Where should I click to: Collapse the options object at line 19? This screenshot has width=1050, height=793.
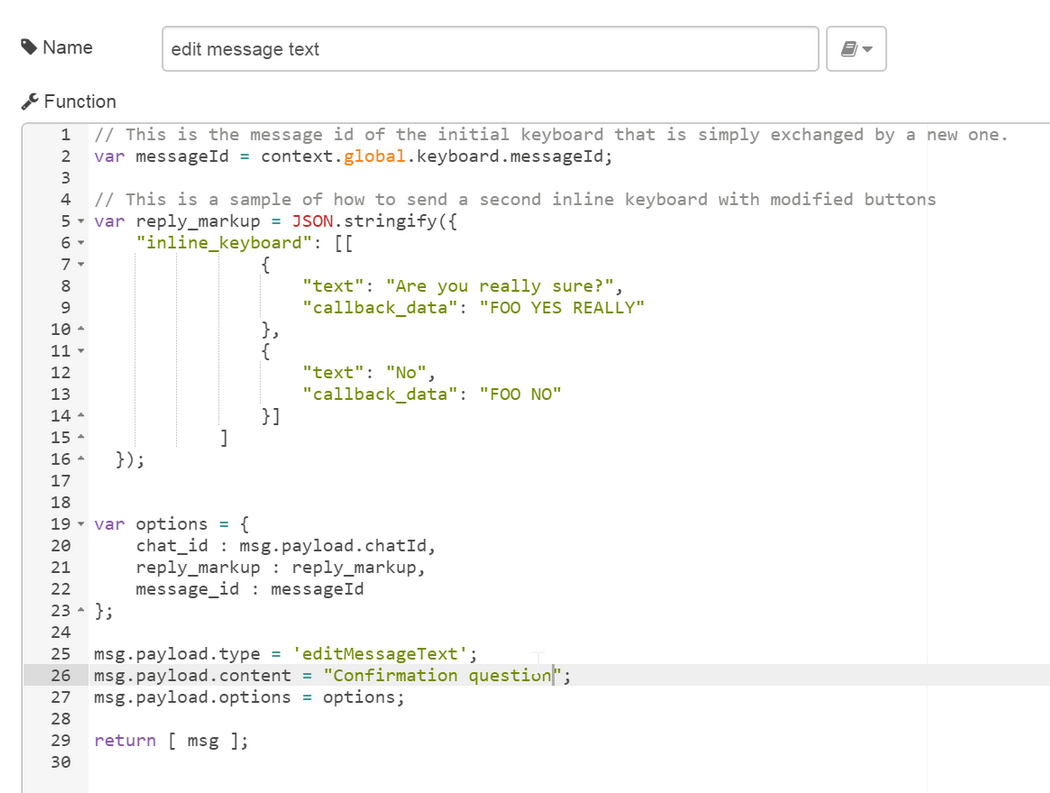[x=80, y=524]
